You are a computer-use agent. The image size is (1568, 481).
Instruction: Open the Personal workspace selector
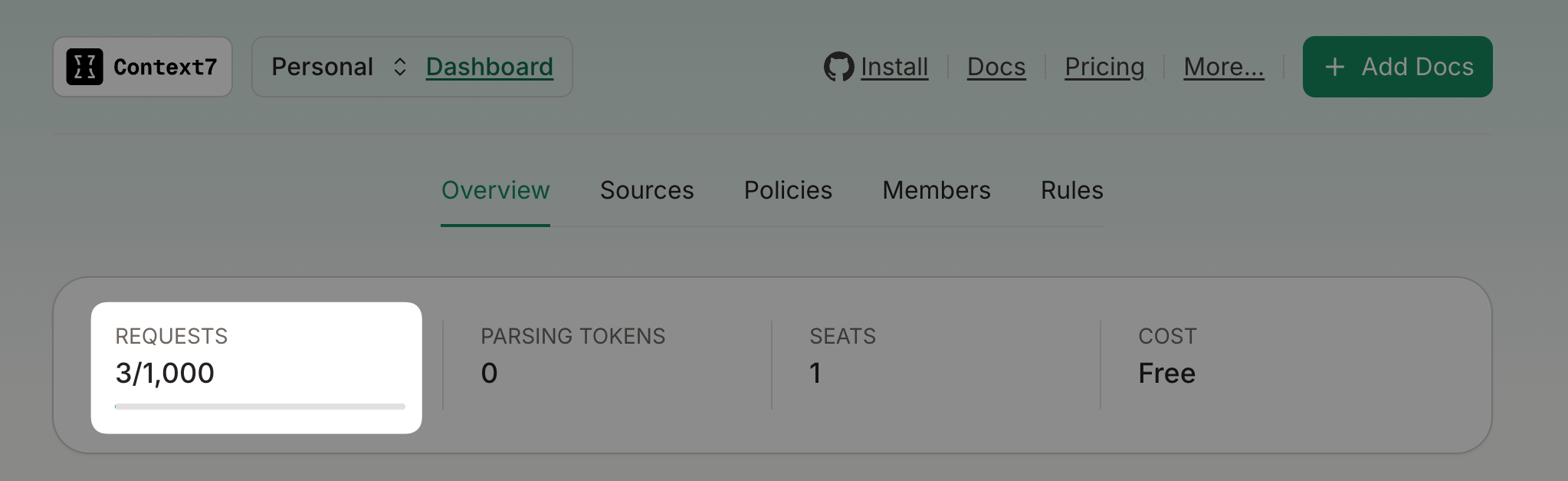(323, 67)
